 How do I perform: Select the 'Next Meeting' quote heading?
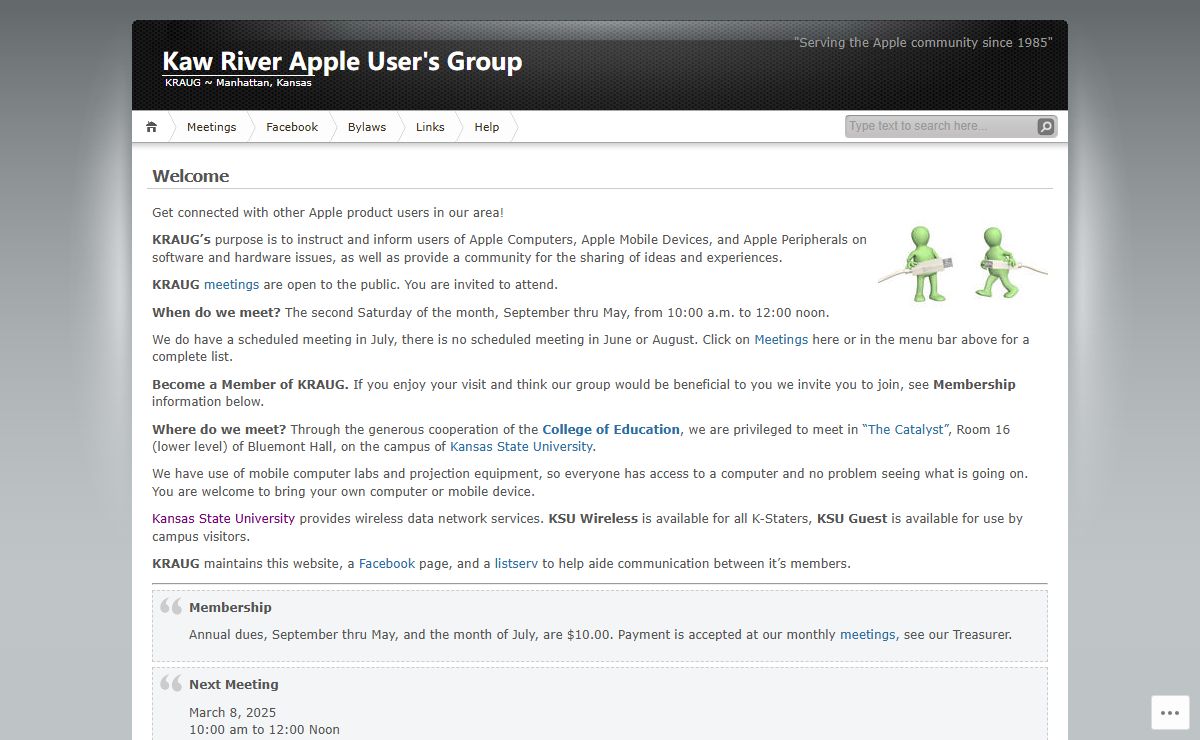point(234,685)
